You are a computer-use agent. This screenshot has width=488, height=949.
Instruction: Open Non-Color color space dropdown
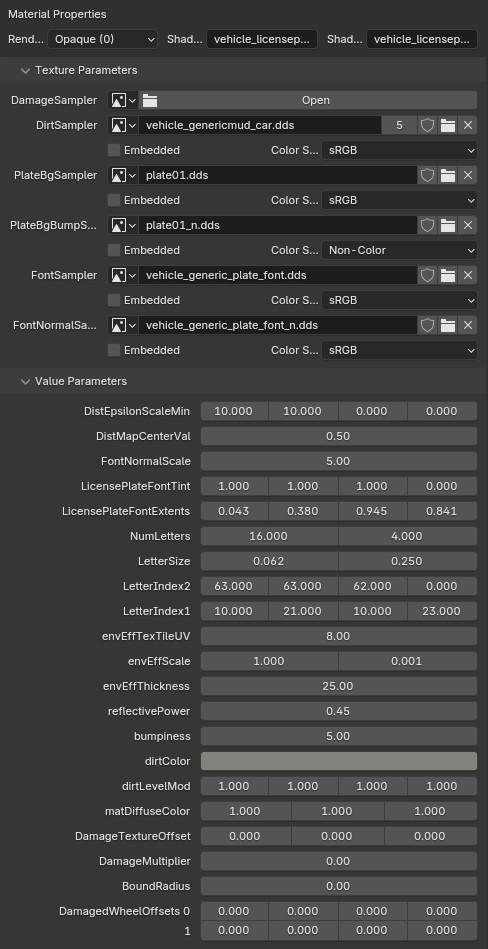[399, 250]
